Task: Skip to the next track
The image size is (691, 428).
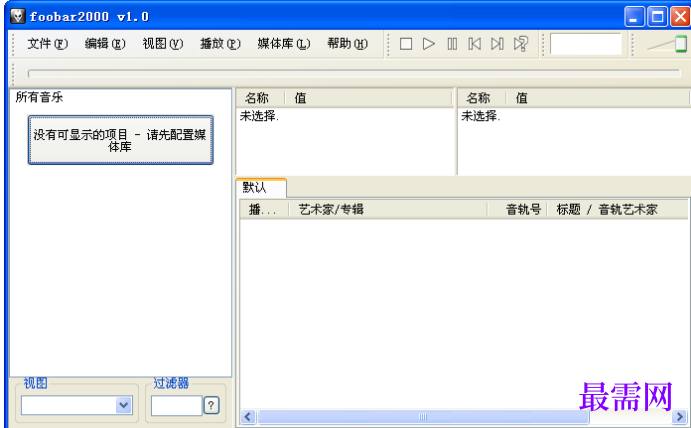Action: coord(498,44)
